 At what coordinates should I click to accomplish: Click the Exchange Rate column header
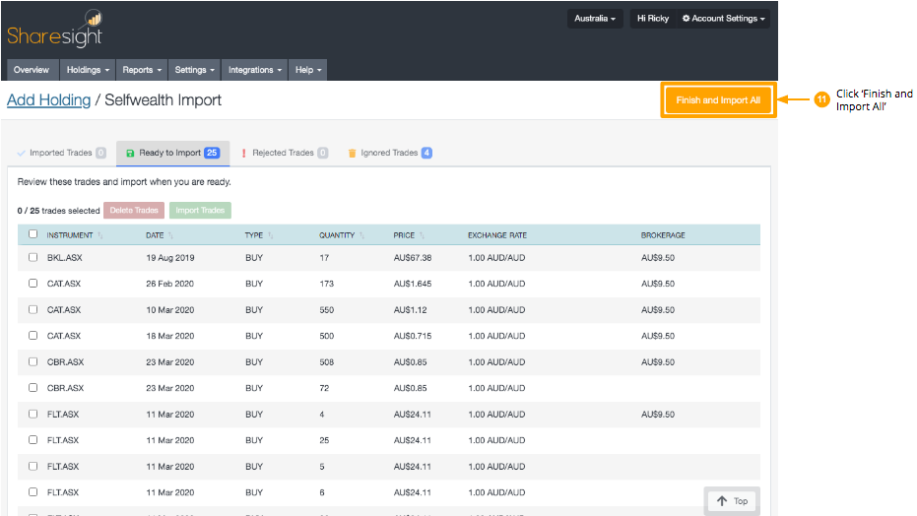[x=497, y=235]
